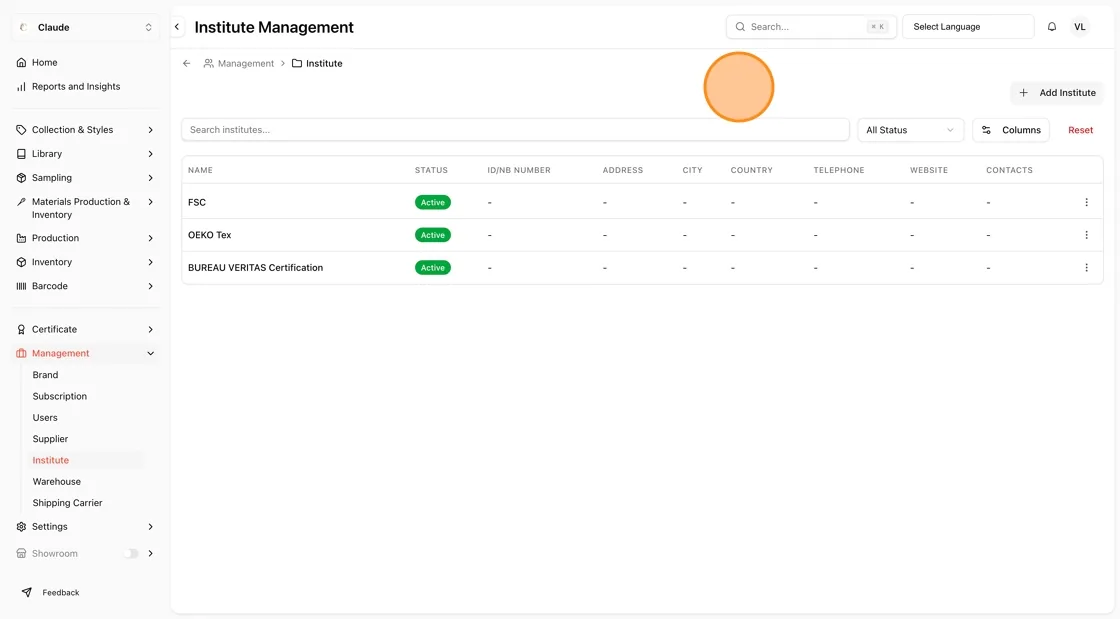Go back using breadcrumb arrow

pos(186,64)
